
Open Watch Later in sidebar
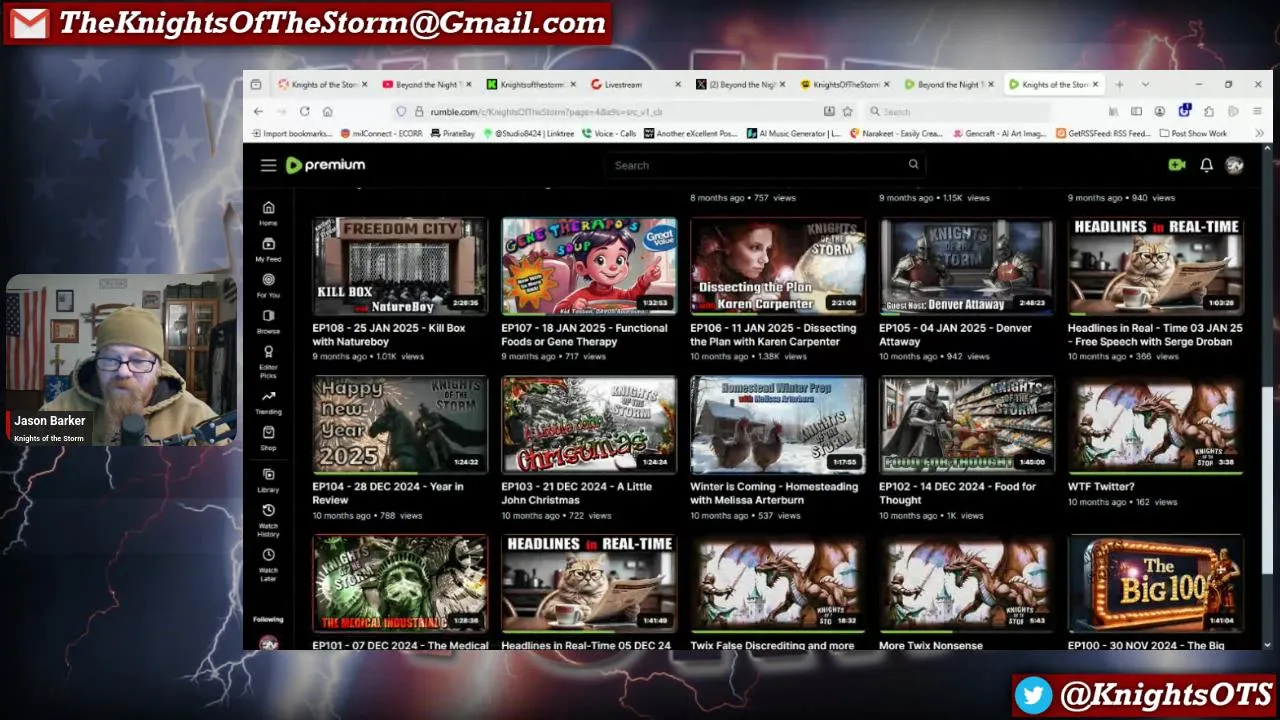[x=268, y=564]
